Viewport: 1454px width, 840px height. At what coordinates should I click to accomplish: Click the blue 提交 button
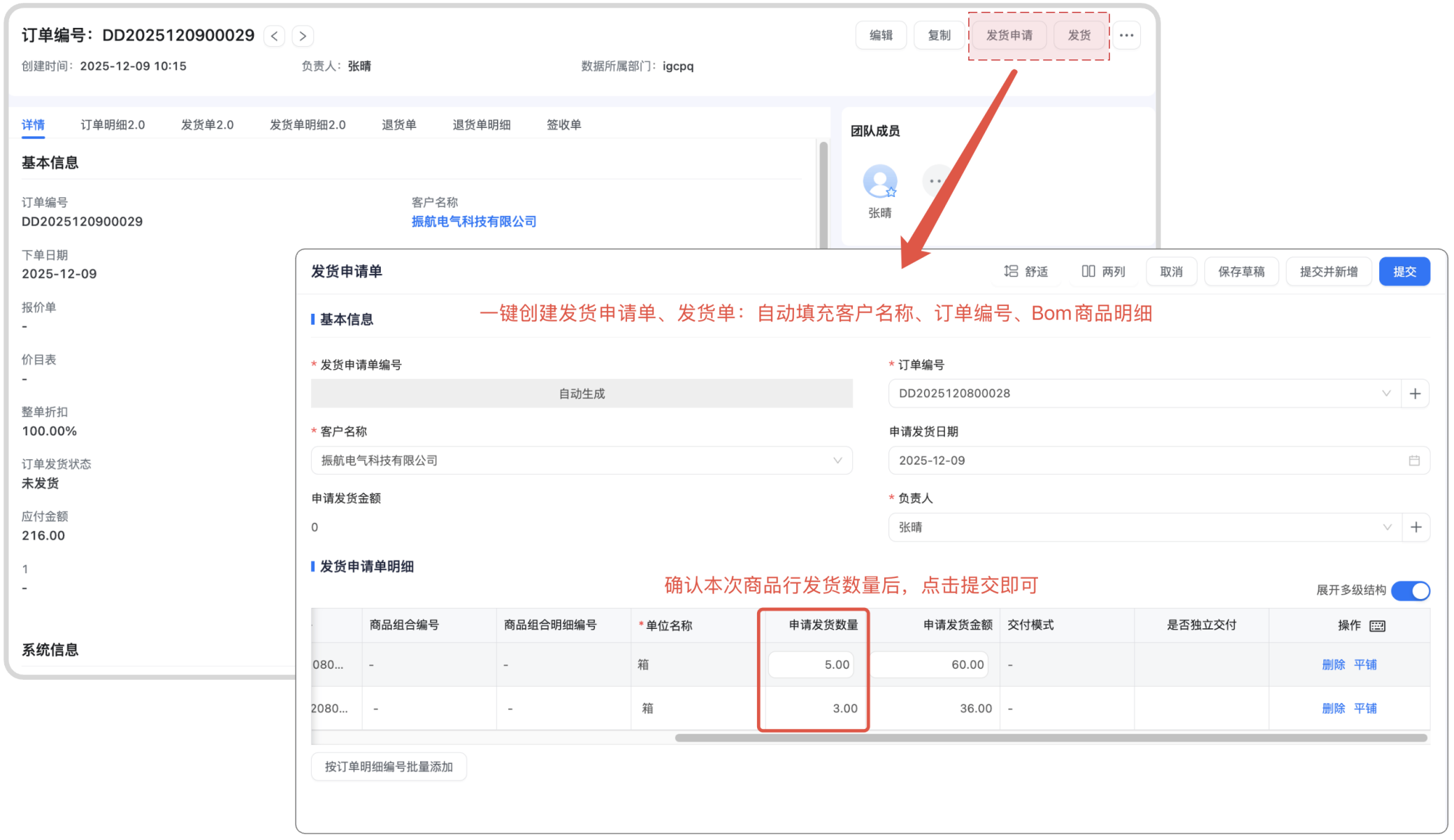coord(1404,271)
